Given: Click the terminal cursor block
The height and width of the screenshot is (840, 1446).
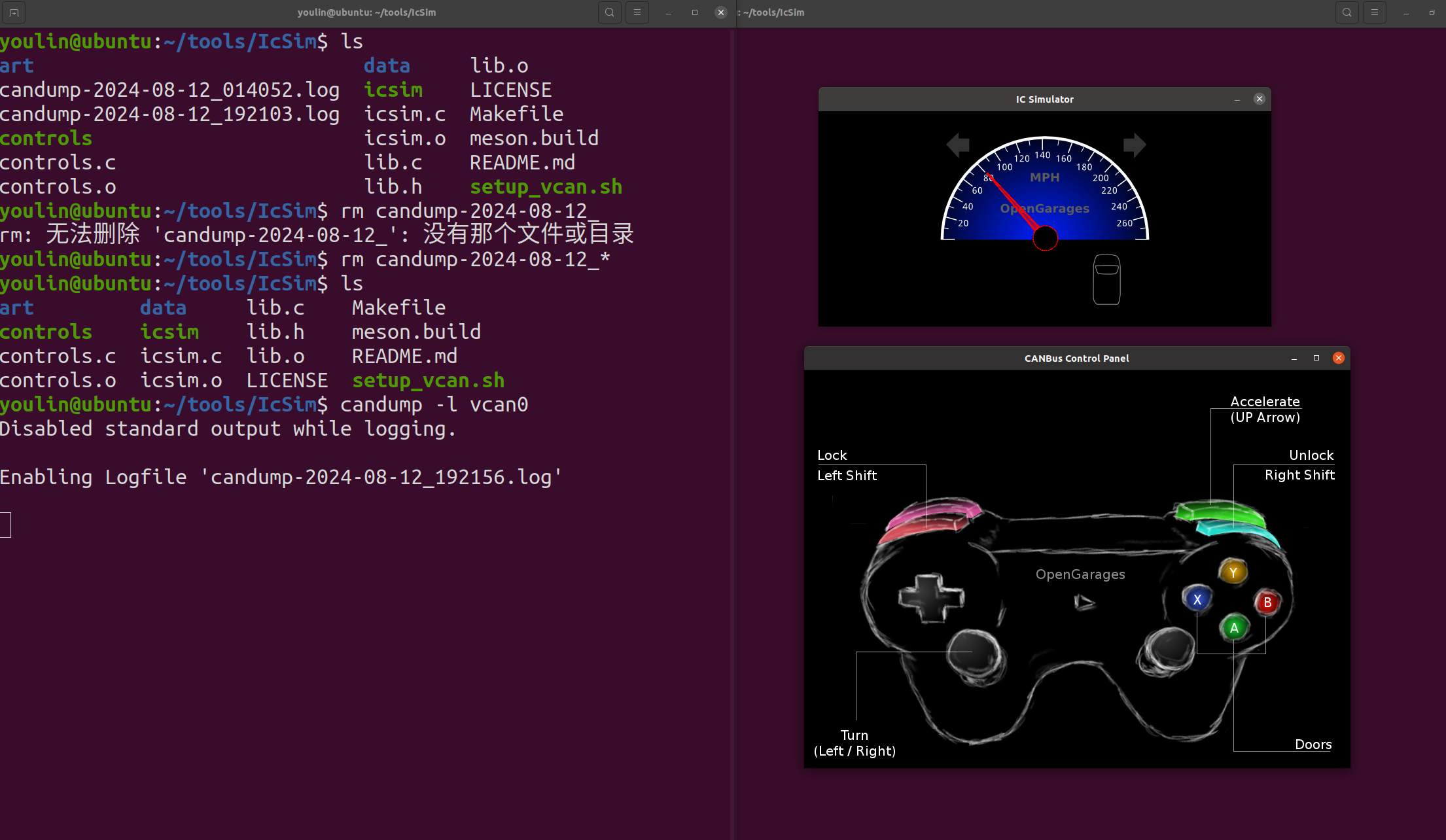Looking at the screenshot, I should [x=5, y=525].
